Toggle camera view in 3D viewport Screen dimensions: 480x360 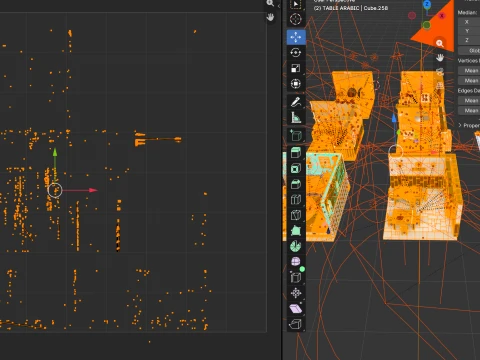tap(440, 72)
